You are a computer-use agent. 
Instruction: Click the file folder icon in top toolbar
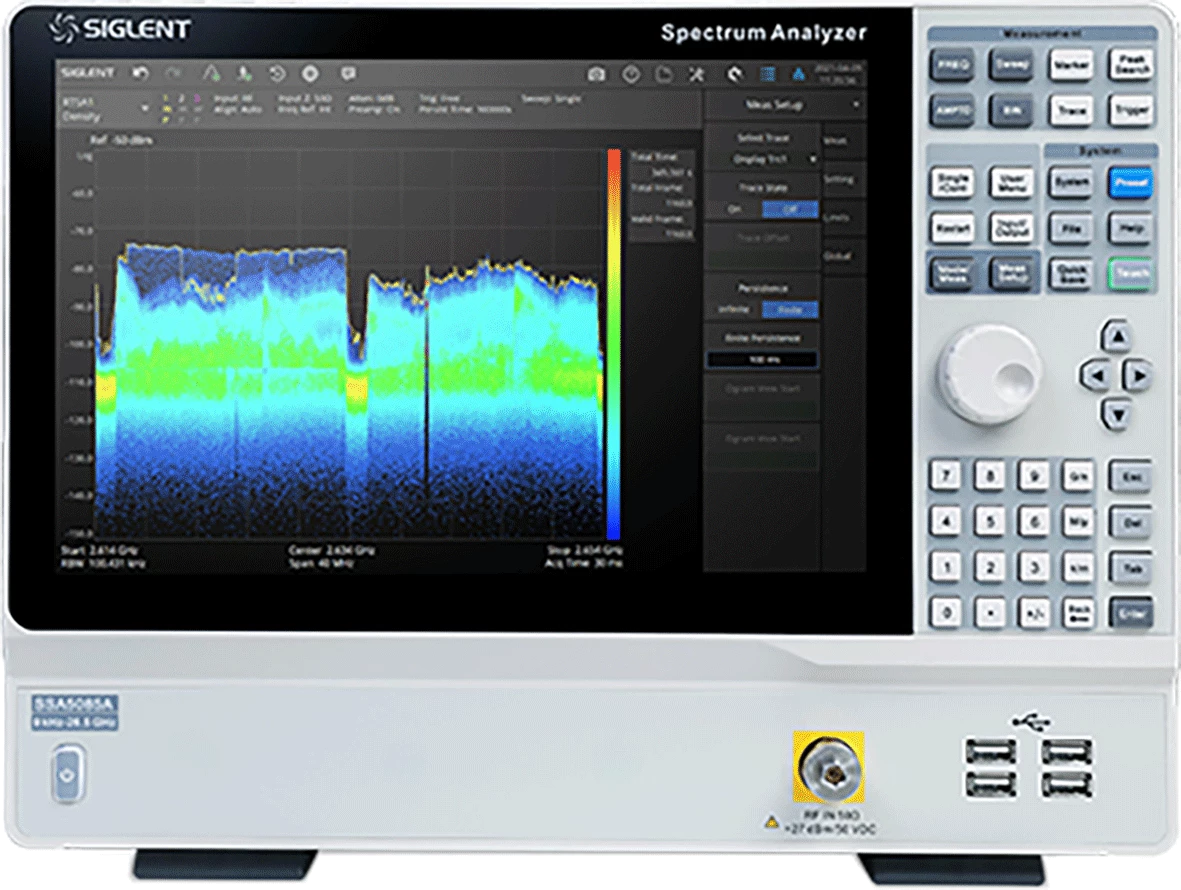663,74
